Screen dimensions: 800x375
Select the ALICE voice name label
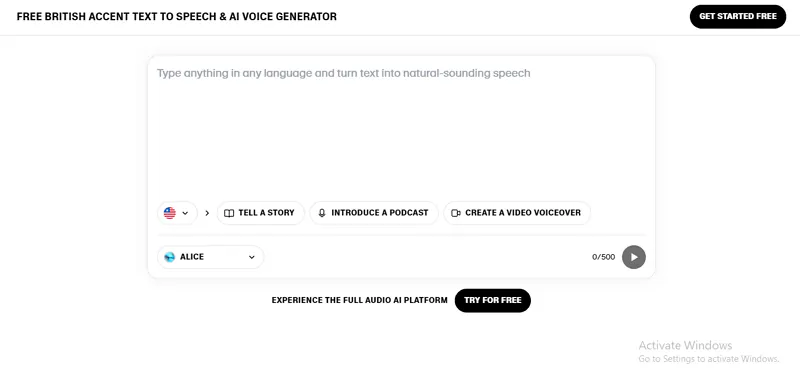coord(192,257)
